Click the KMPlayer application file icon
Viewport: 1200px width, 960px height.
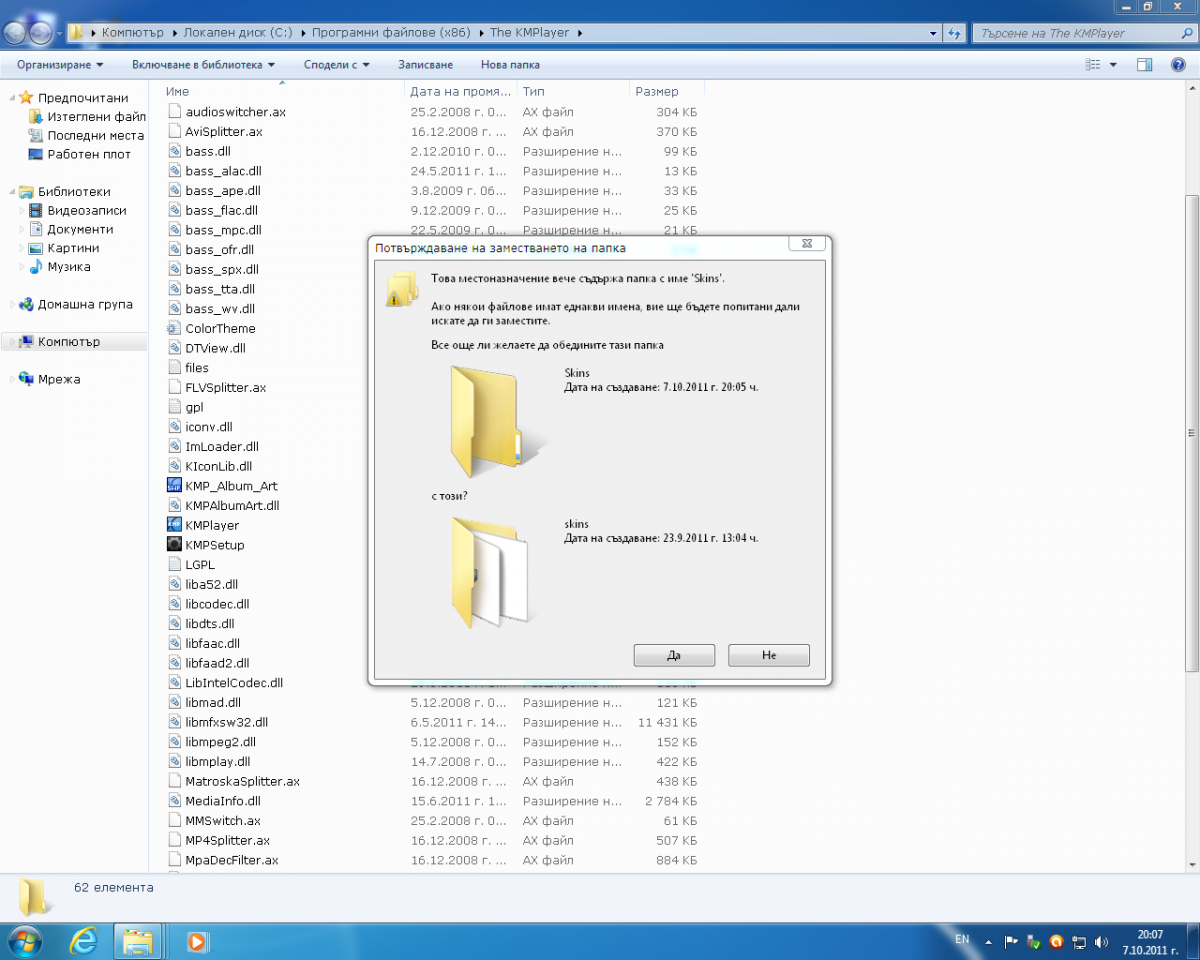[x=174, y=525]
